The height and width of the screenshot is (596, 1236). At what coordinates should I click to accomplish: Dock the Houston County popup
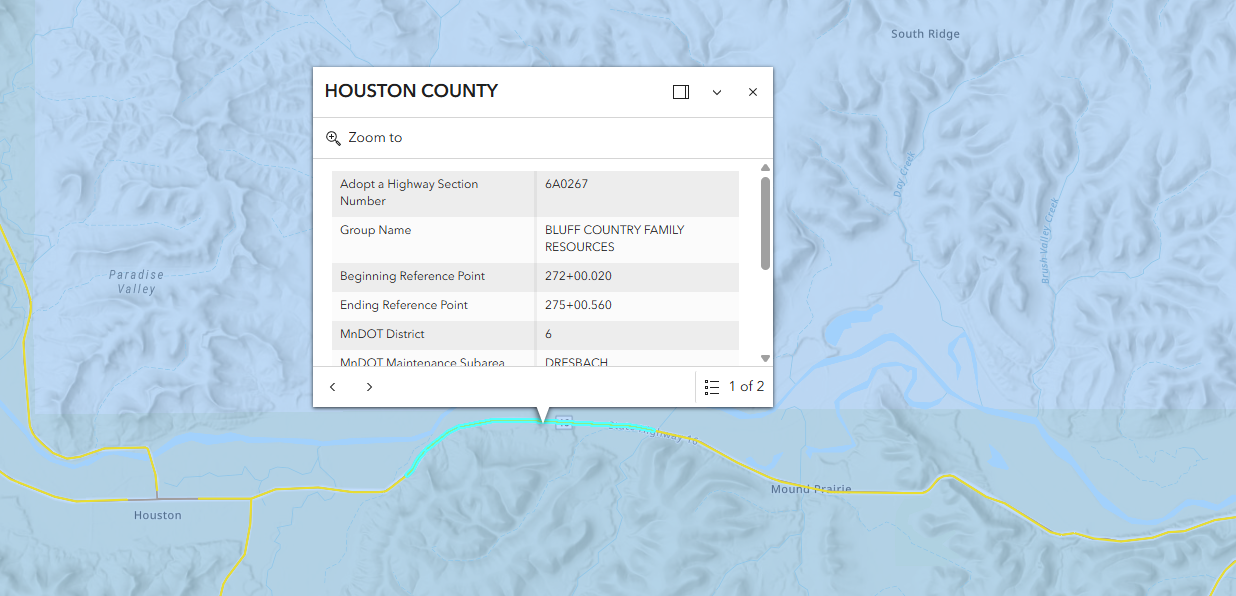click(x=681, y=92)
